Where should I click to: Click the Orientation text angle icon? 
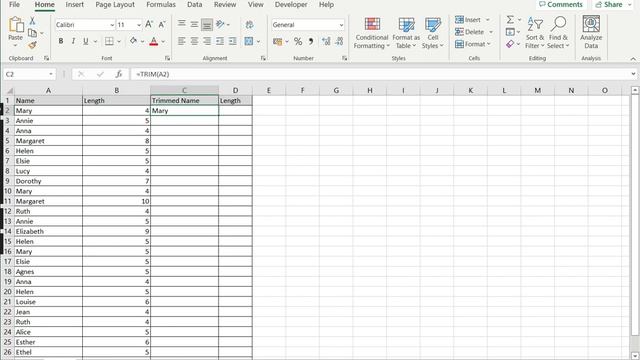coord(220,24)
